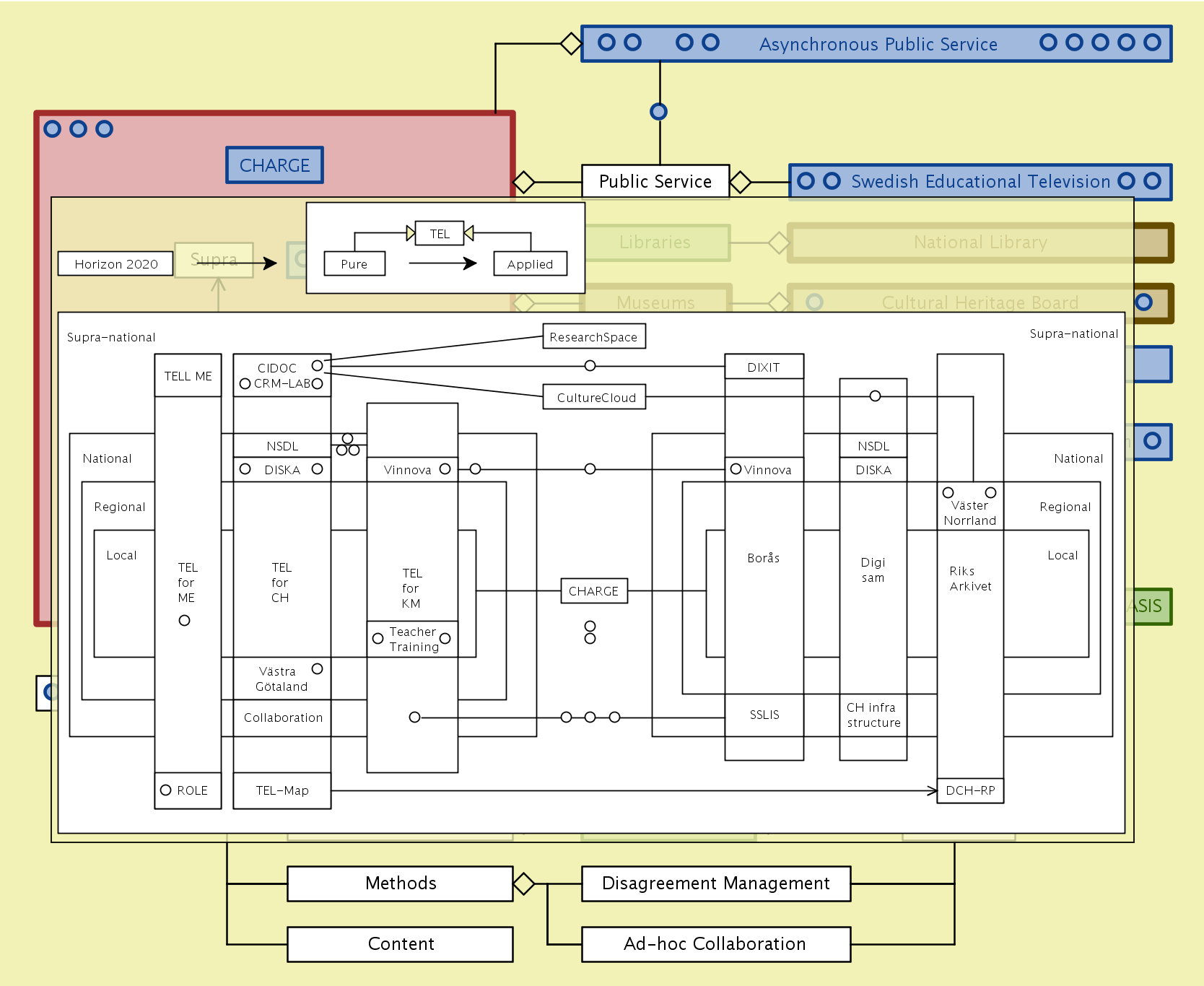Select the diamond right of Public Service box
Viewport: 1204px width, 986px height.
(x=740, y=182)
